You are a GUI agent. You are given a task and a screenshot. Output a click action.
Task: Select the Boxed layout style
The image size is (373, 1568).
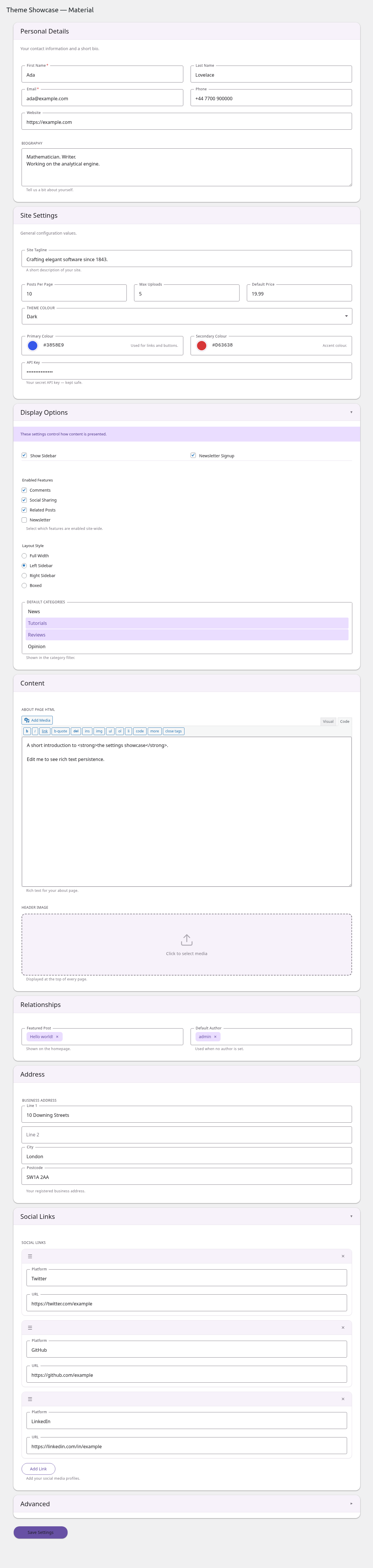click(x=24, y=586)
